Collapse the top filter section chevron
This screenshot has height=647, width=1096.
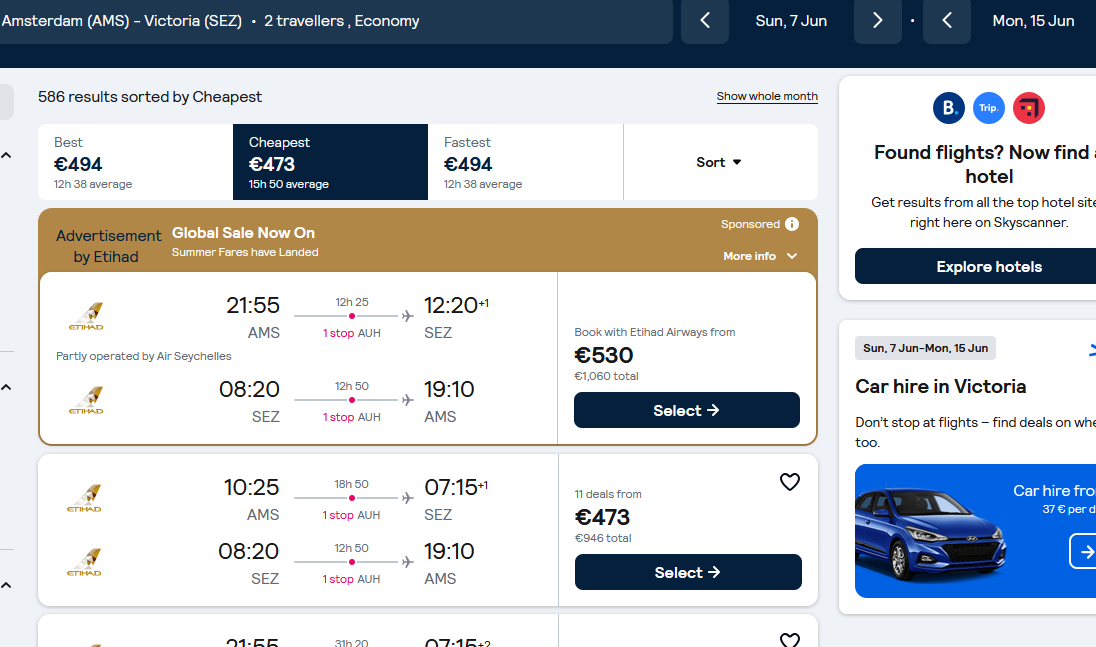click(x=6, y=155)
